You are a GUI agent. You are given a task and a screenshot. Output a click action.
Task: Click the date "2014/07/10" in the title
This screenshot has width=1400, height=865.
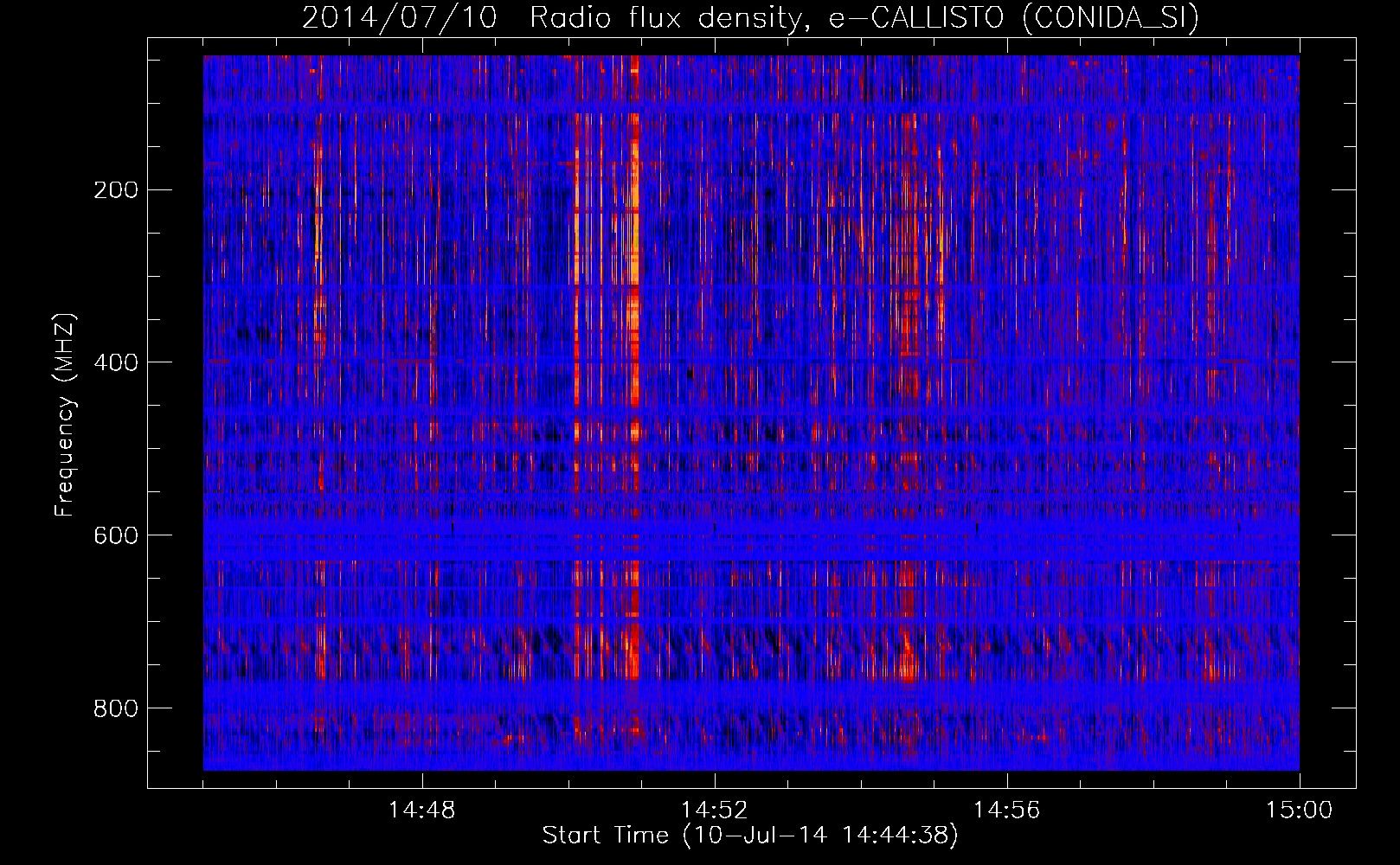tap(400, 18)
